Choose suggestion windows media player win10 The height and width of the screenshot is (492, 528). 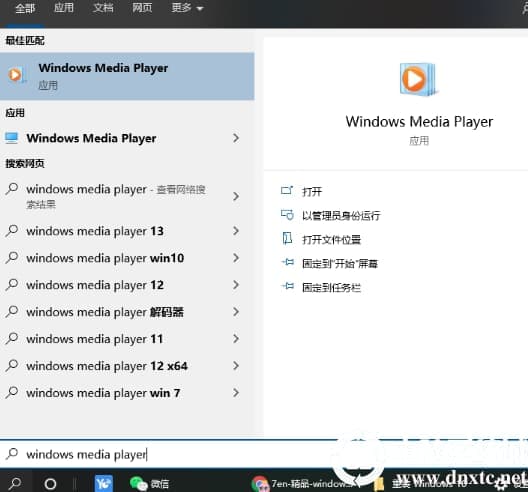pyautogui.click(x=105, y=258)
